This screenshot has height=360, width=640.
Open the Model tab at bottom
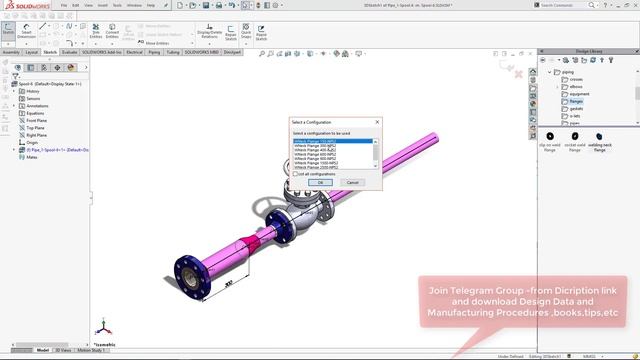(x=43, y=350)
